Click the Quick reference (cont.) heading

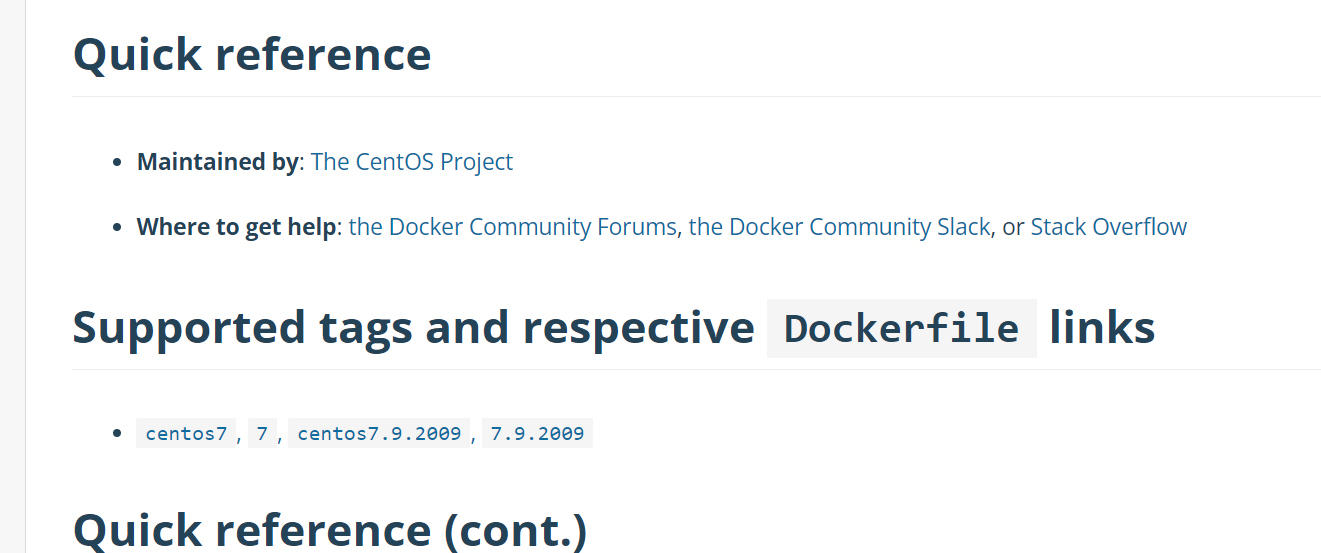point(330,530)
